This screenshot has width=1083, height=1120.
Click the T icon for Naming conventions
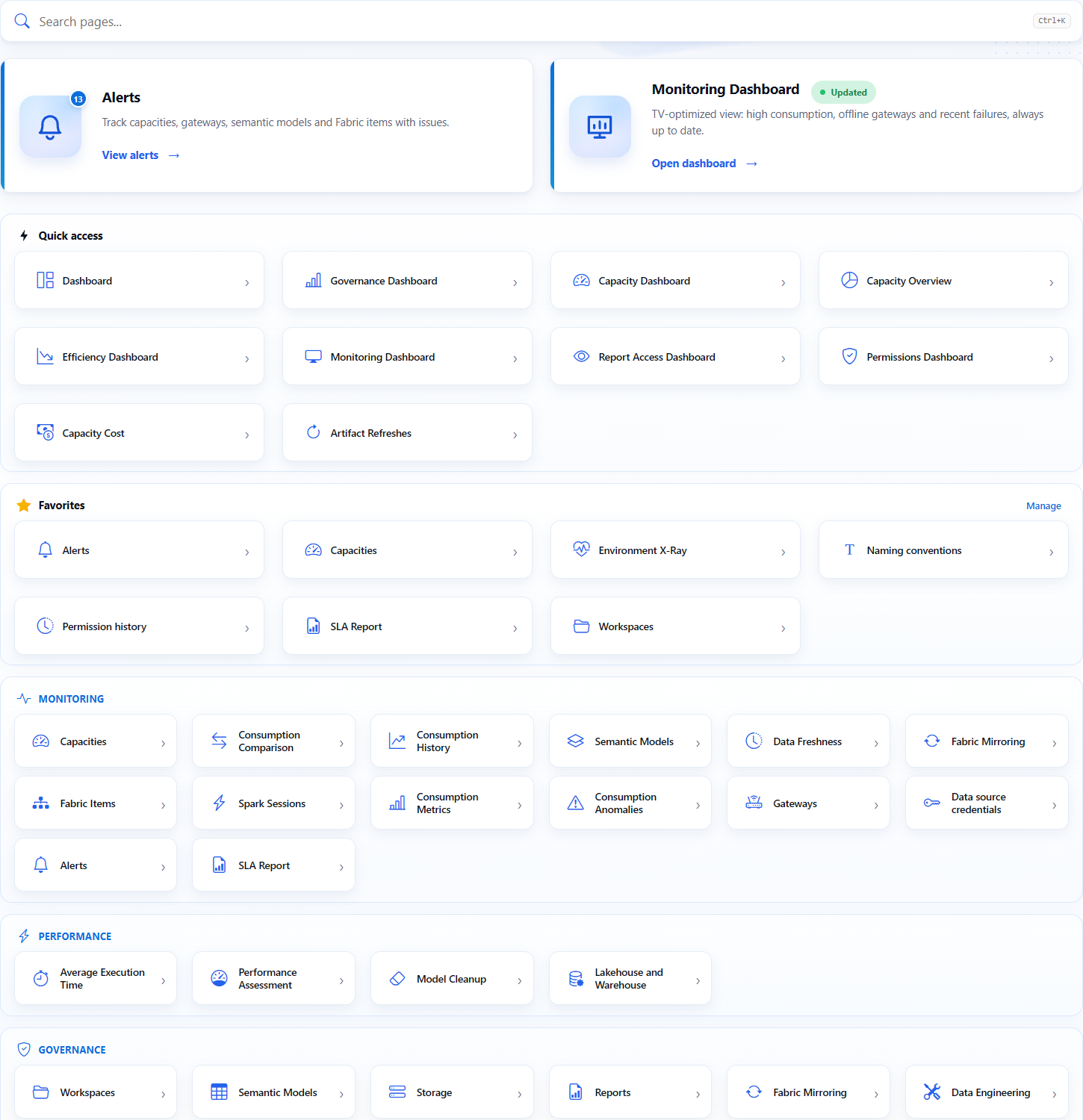click(x=850, y=550)
